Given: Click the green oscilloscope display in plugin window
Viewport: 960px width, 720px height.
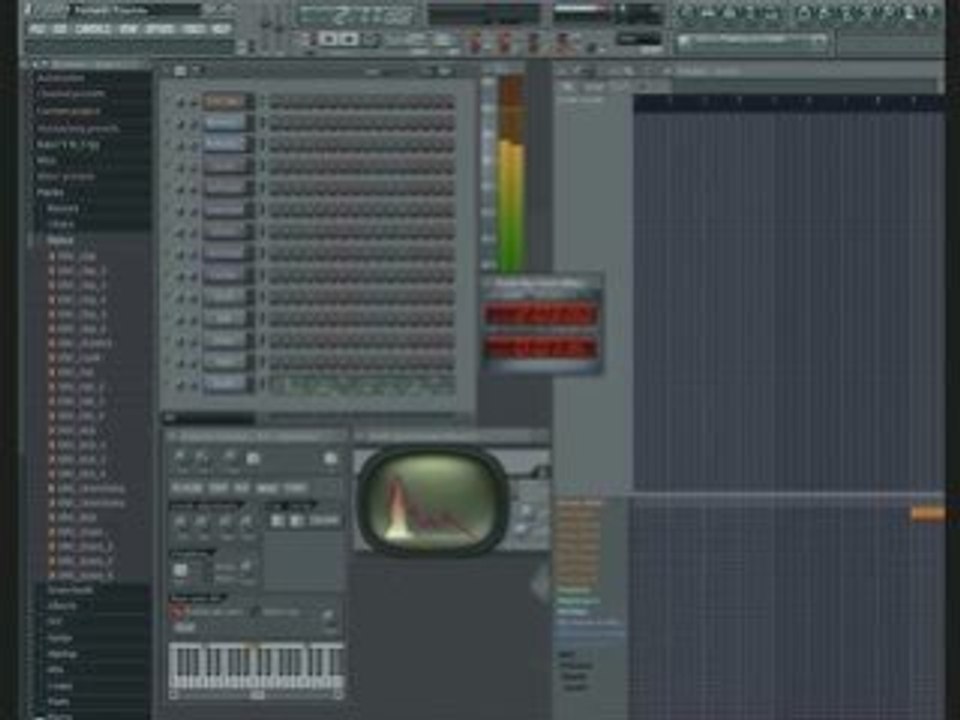Looking at the screenshot, I should [x=432, y=501].
